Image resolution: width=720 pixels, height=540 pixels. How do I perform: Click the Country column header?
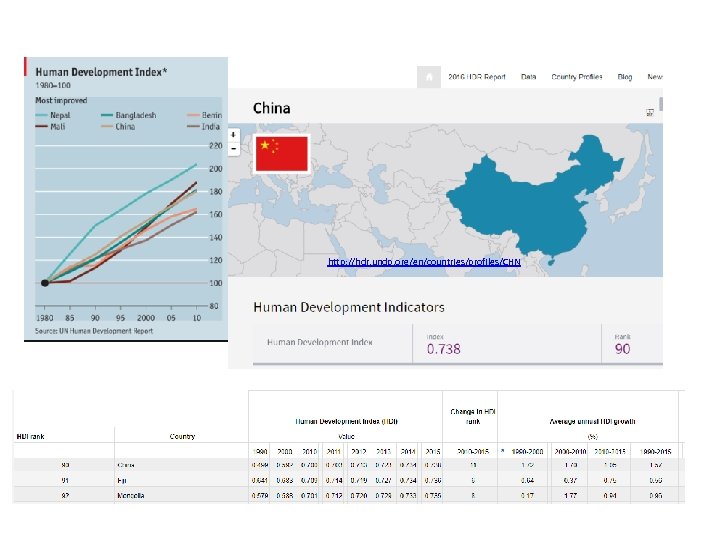pos(182,436)
